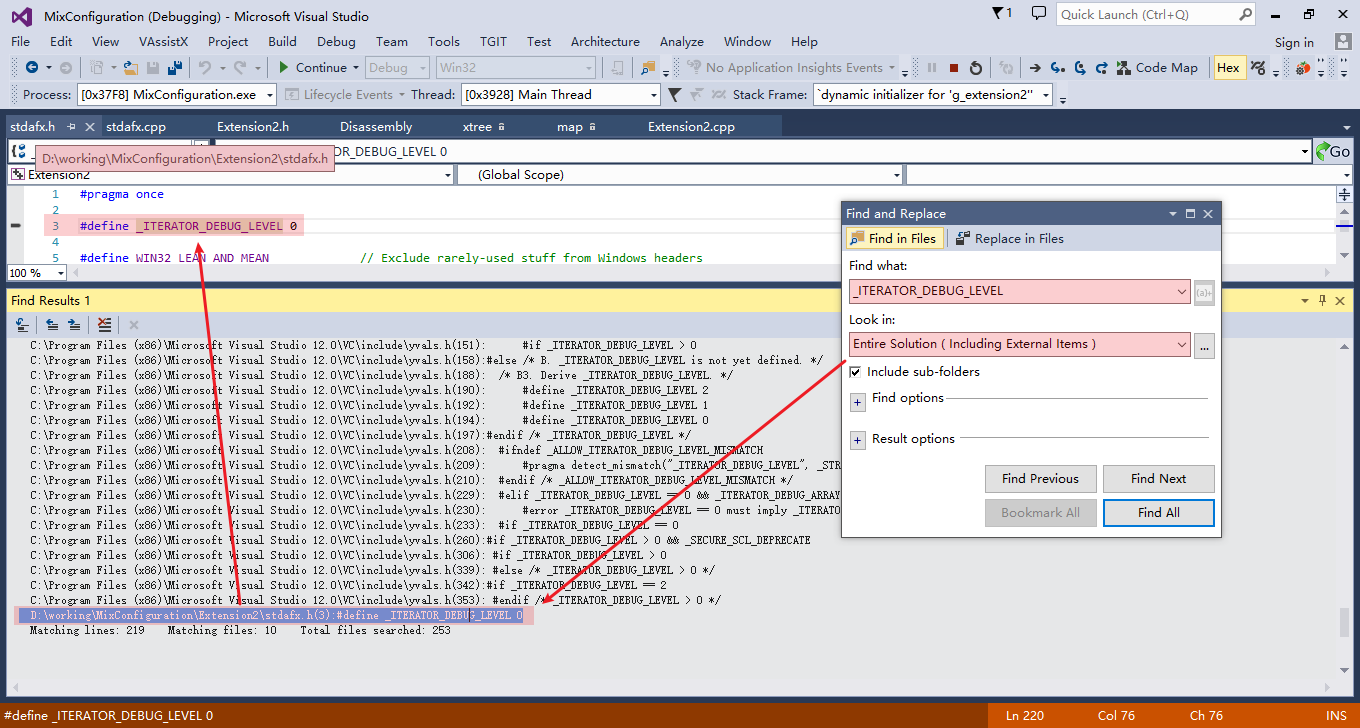Image resolution: width=1360 pixels, height=728 pixels.
Task: Expand the Find options section
Action: click(x=857, y=402)
